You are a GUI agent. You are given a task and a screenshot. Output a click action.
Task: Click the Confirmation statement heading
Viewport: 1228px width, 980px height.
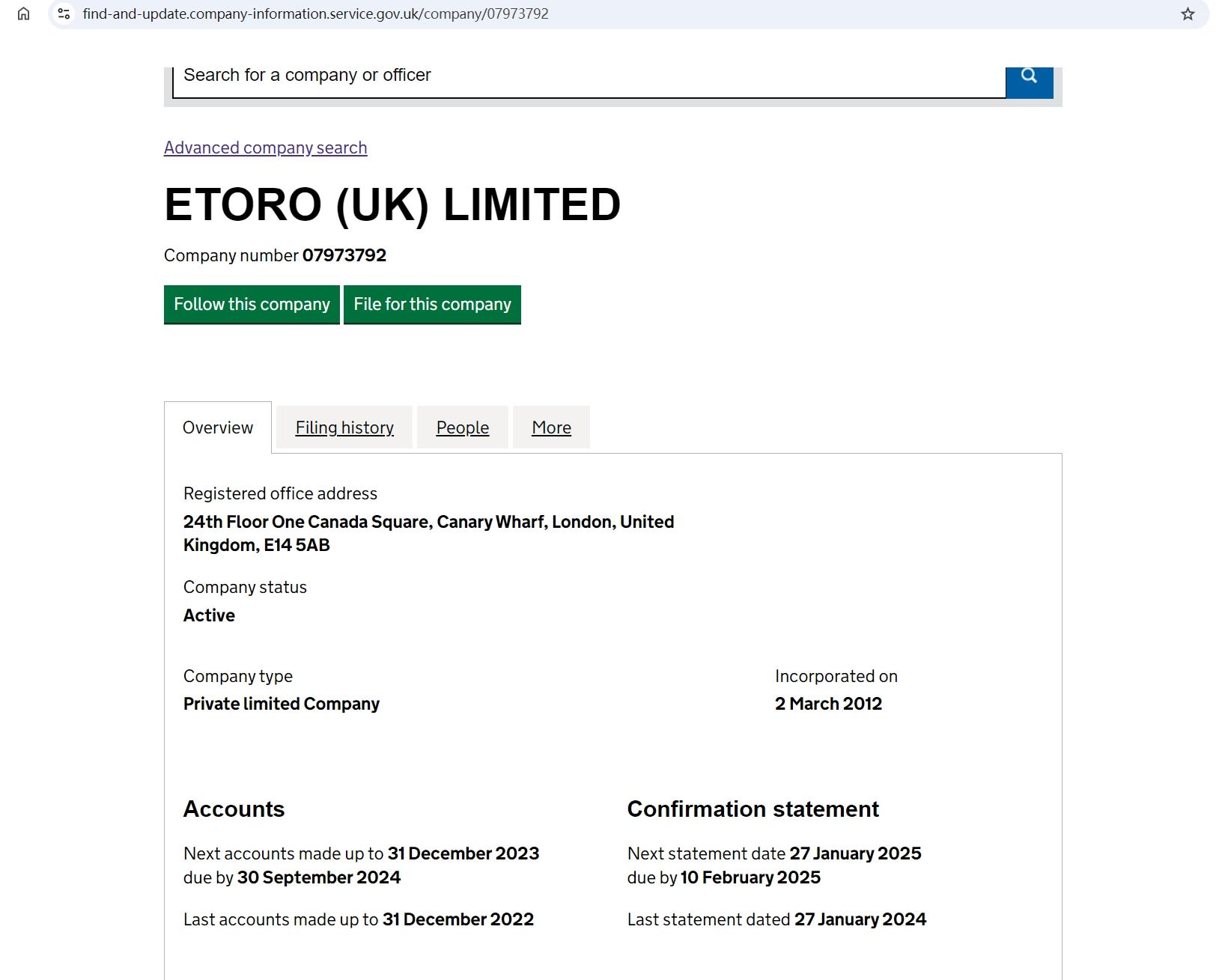point(753,809)
